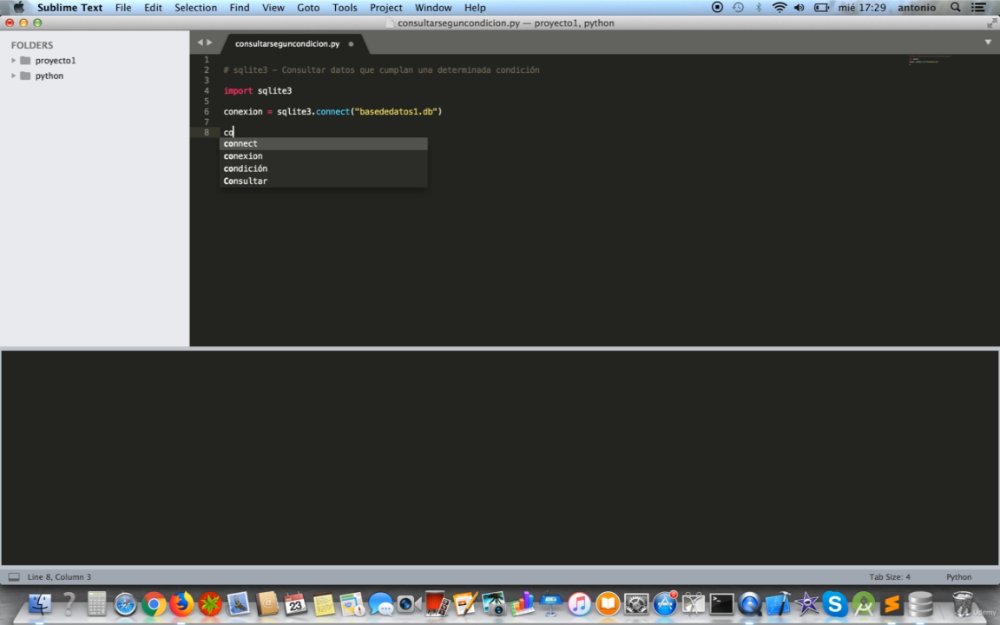Open the database app icon in dock
The width and height of the screenshot is (1000, 625).
point(920,604)
